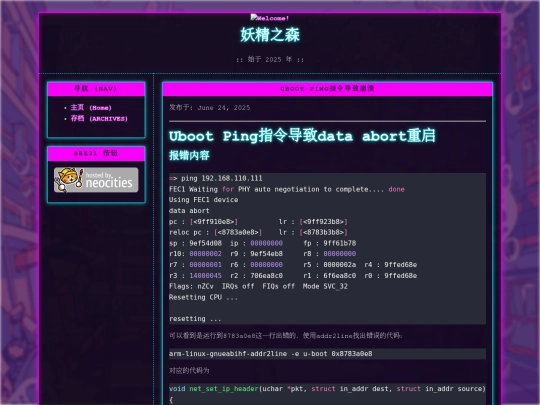
Task: Click the 88x31 按钮 panel header
Action: click(x=96, y=154)
